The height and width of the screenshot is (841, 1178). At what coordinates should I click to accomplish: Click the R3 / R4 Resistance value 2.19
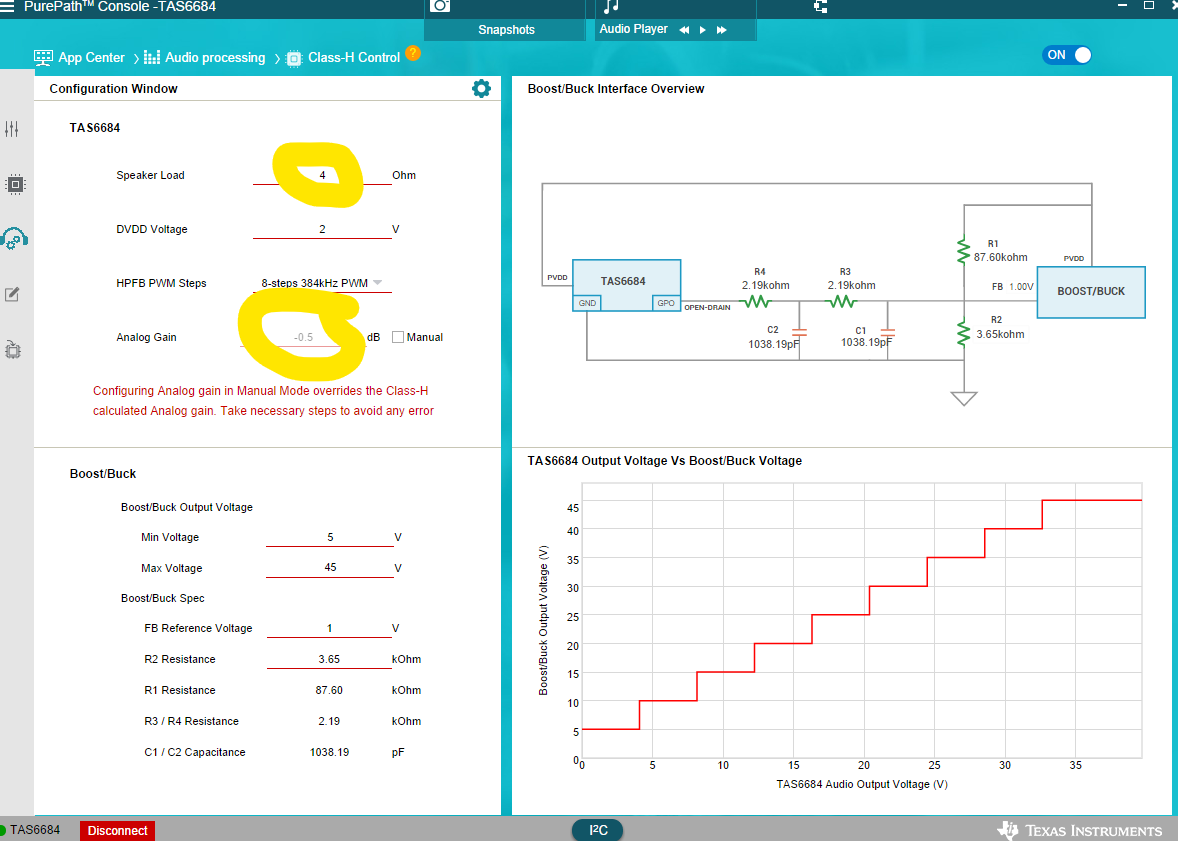pyautogui.click(x=329, y=721)
